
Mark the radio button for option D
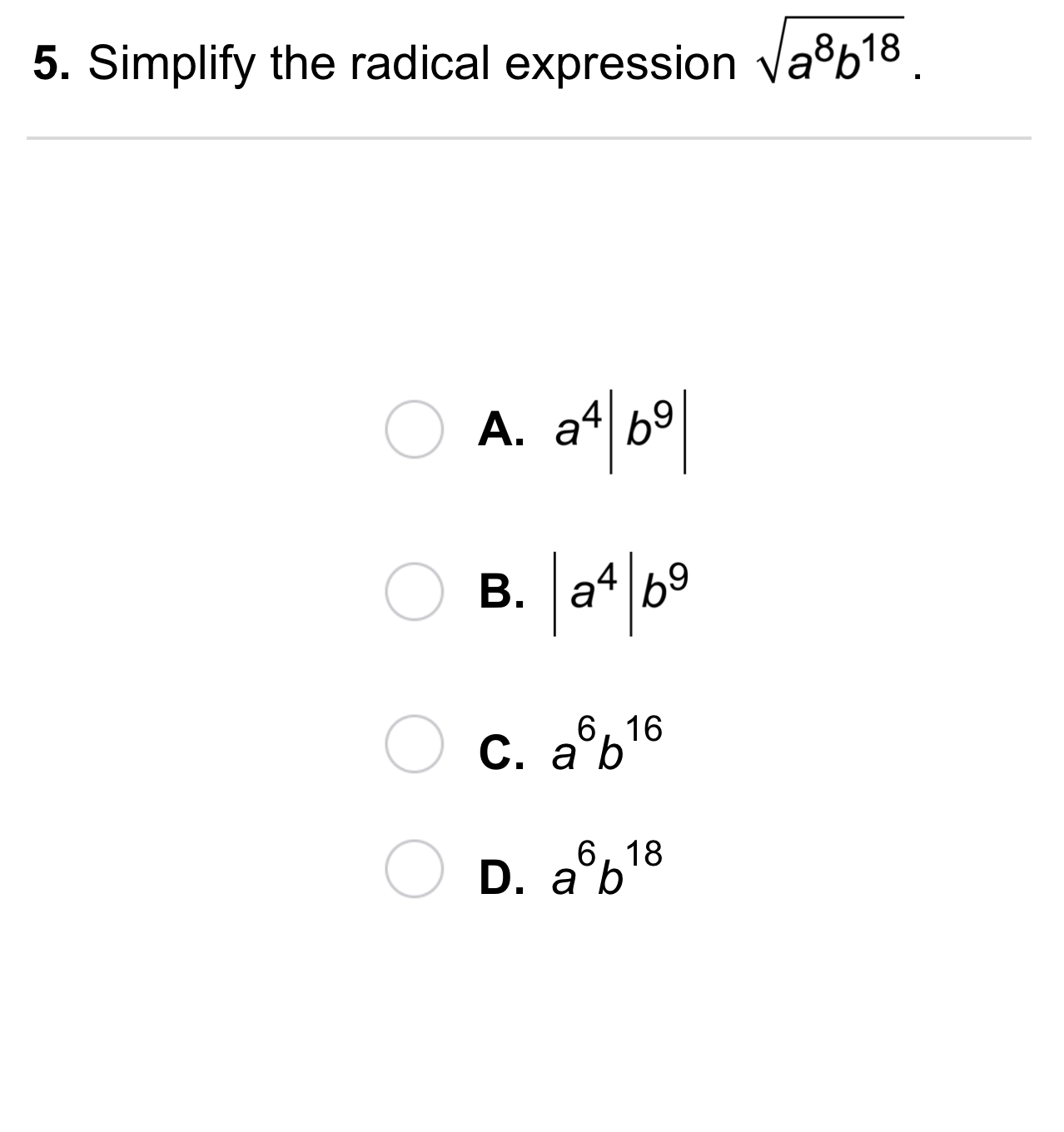tap(414, 868)
